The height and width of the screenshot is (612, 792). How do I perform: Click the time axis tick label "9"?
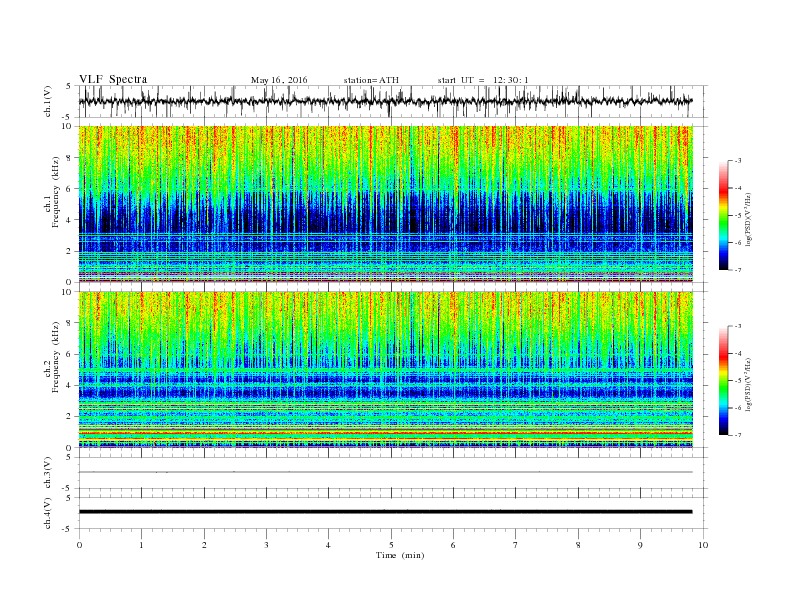(640, 545)
